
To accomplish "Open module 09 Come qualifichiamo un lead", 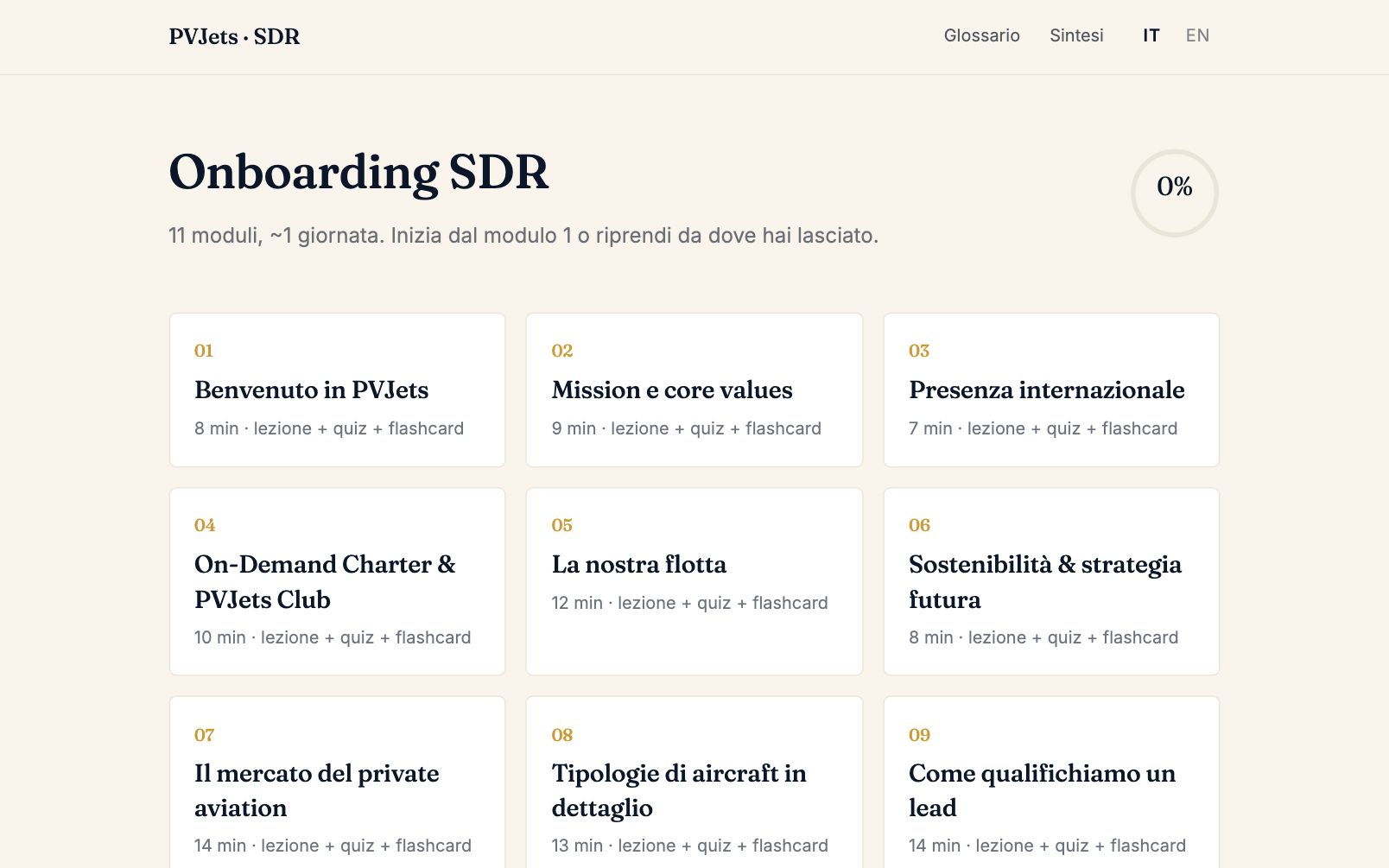I will (1051, 782).
